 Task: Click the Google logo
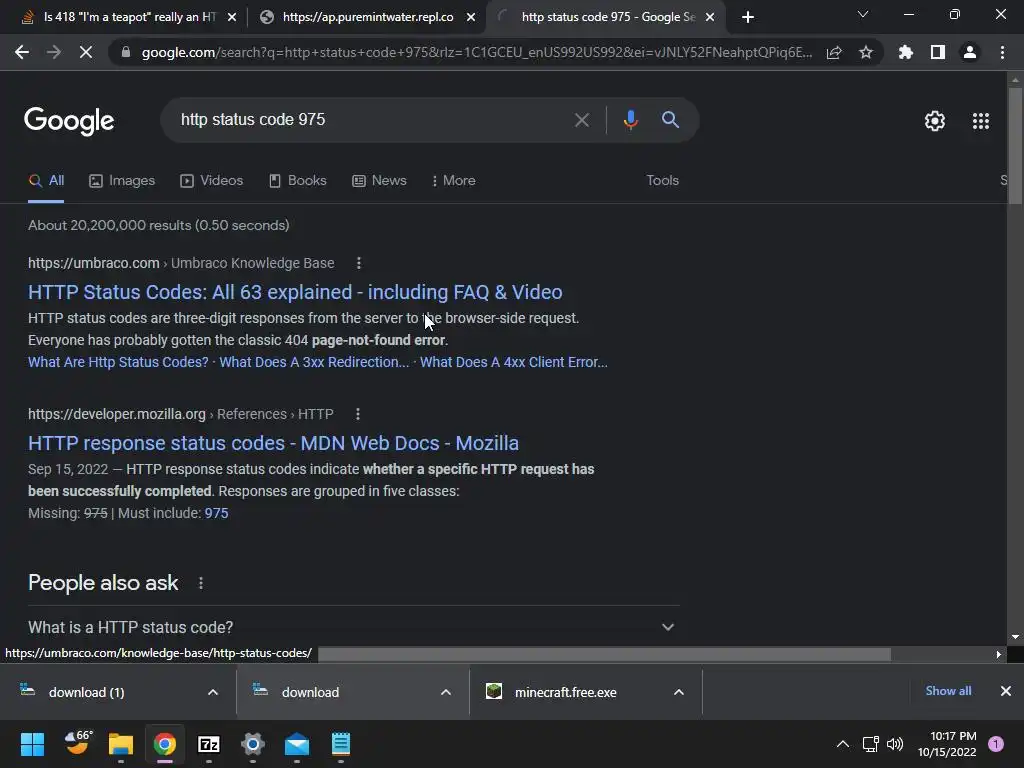pyautogui.click(x=69, y=121)
